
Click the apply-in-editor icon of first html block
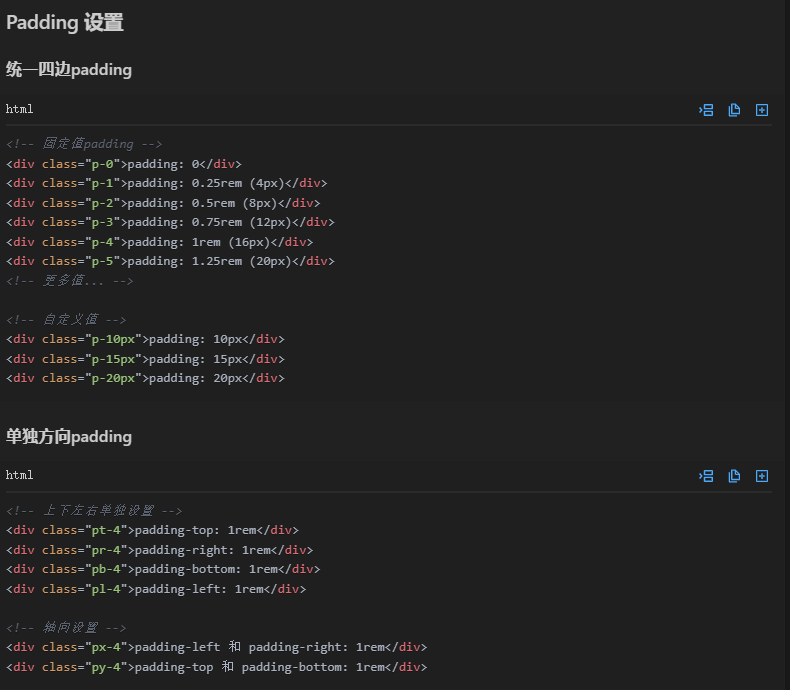point(706,110)
